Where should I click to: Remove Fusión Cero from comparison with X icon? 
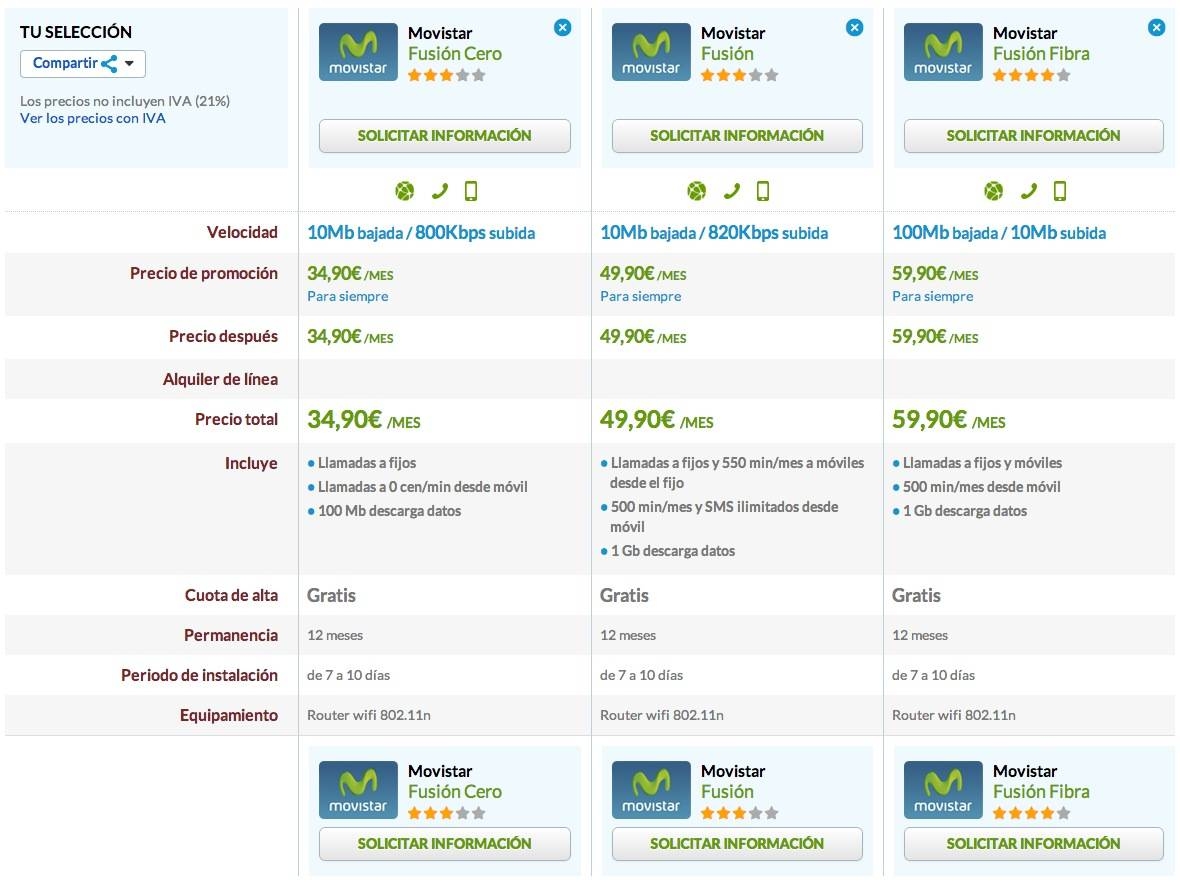point(562,28)
